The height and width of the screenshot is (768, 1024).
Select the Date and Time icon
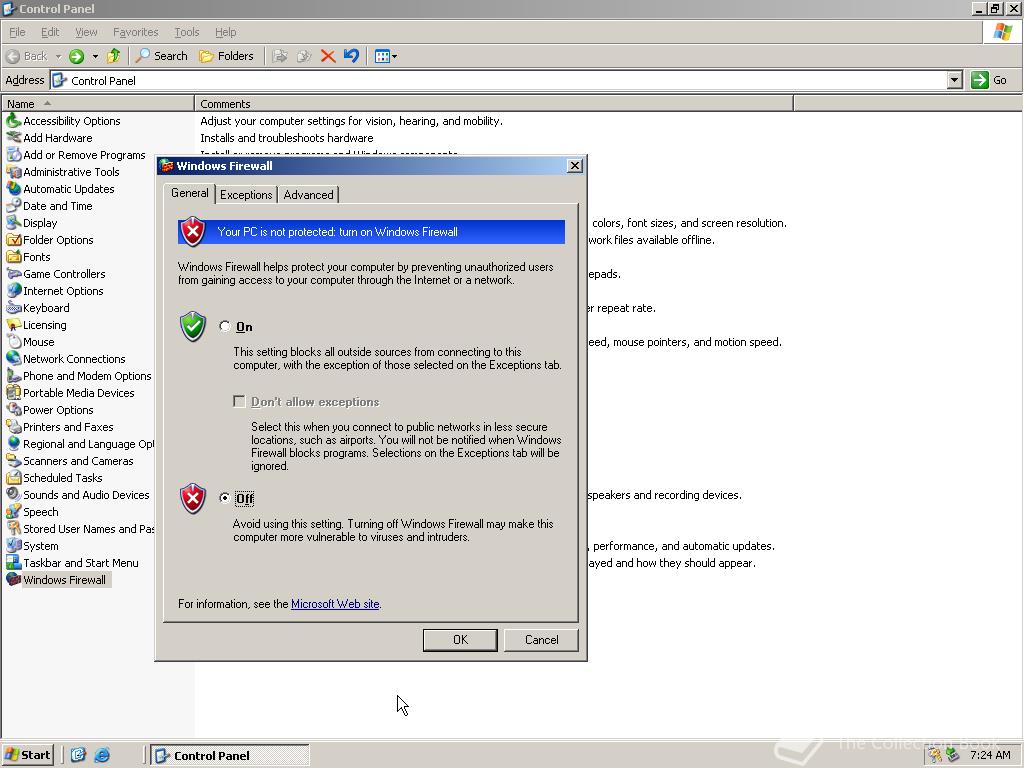[13, 206]
